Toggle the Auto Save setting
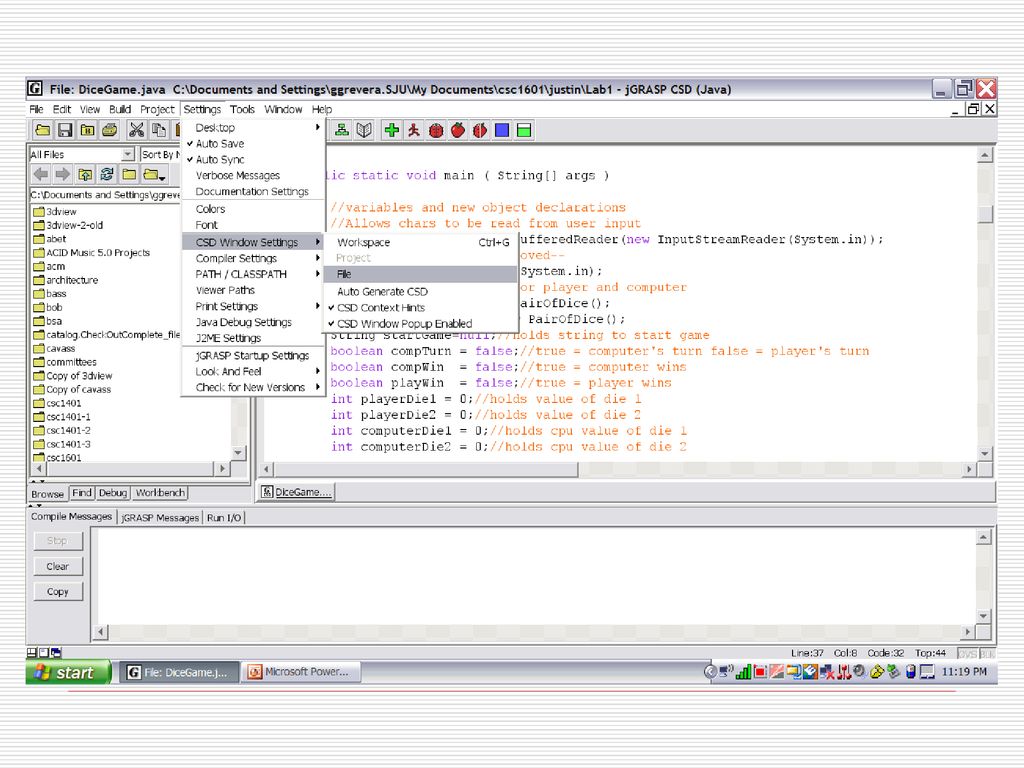This screenshot has width=1024, height=768. pos(220,144)
